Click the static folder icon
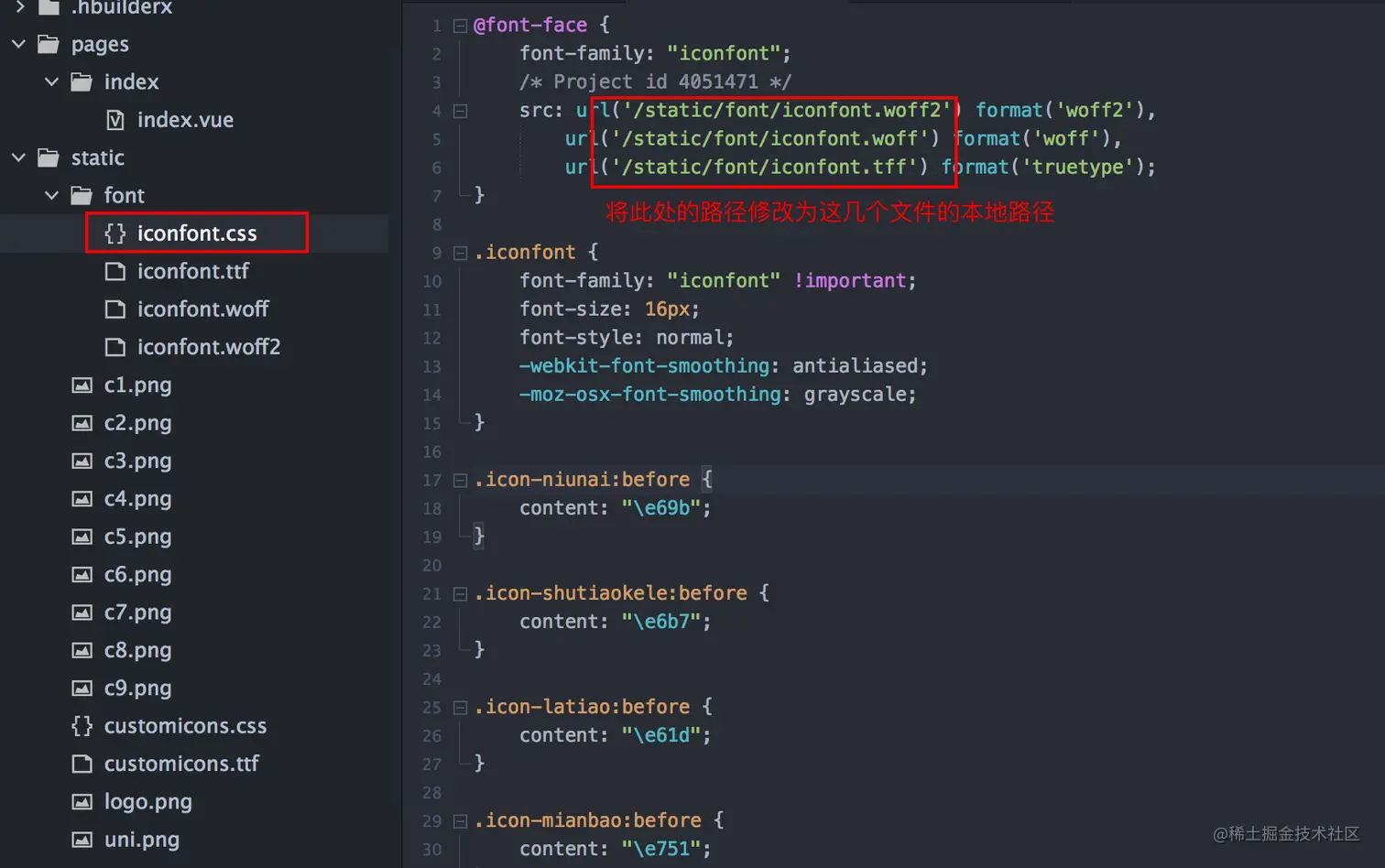This screenshot has height=868, width=1385. point(49,157)
